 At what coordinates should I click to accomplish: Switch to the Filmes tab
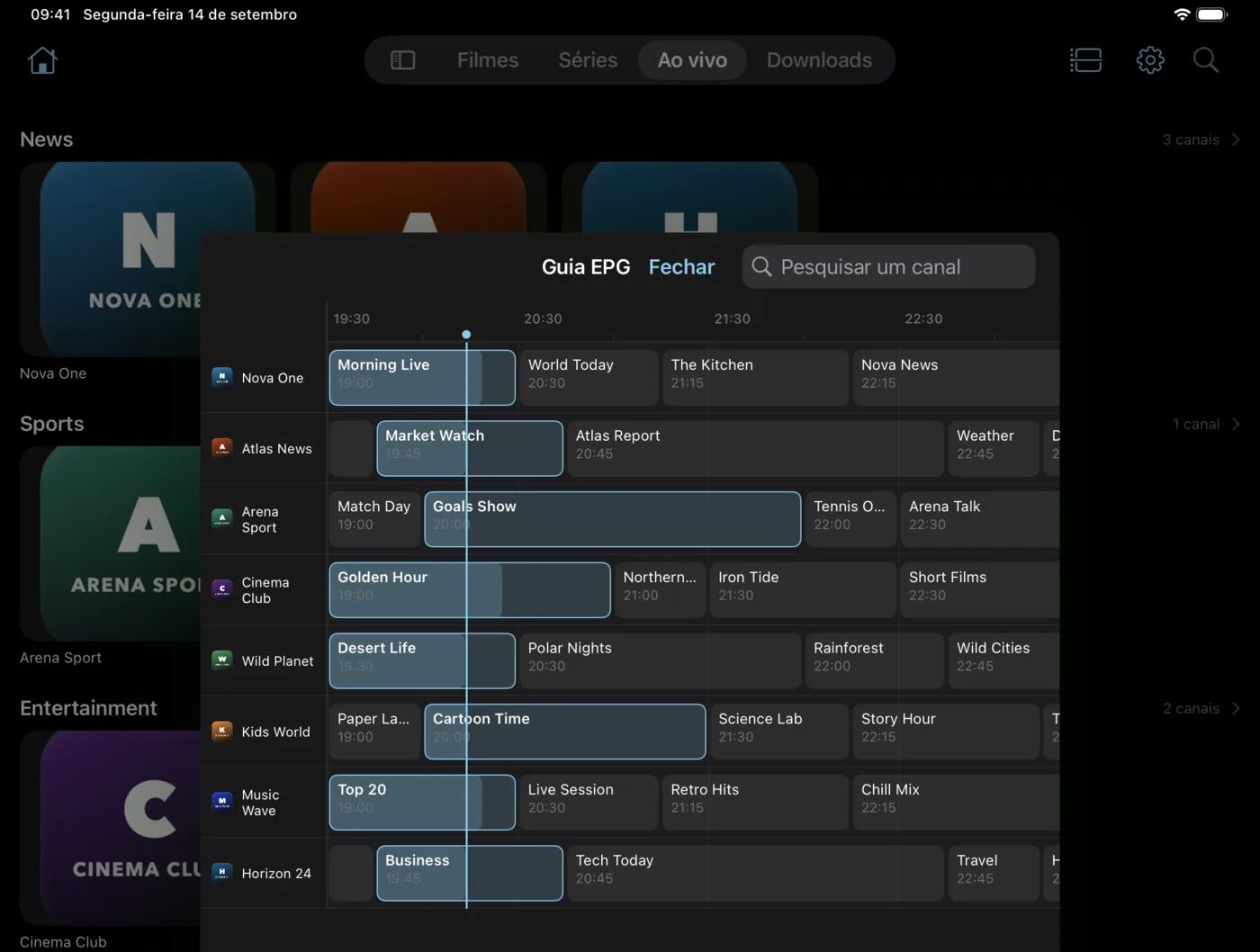pyautogui.click(x=488, y=60)
